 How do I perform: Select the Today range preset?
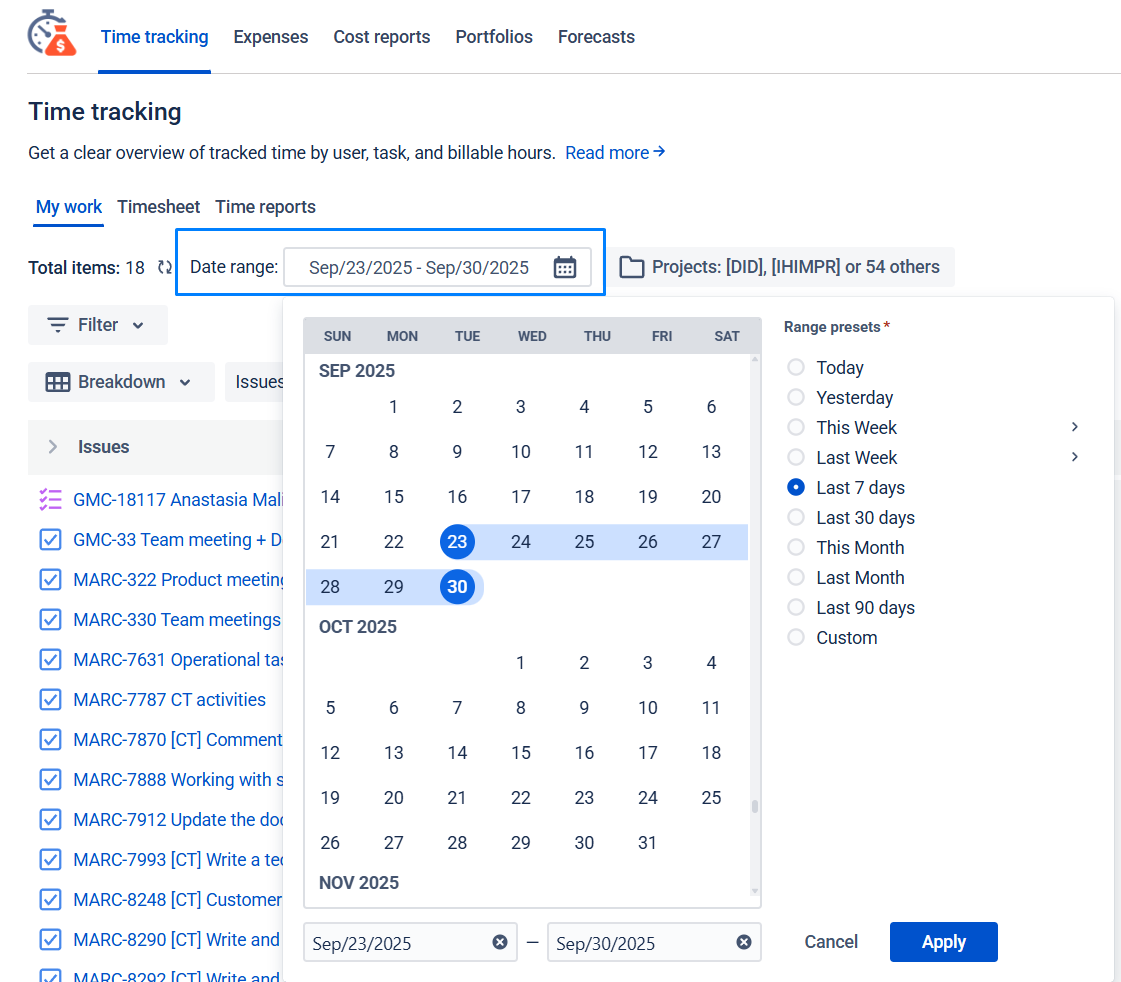[796, 368]
